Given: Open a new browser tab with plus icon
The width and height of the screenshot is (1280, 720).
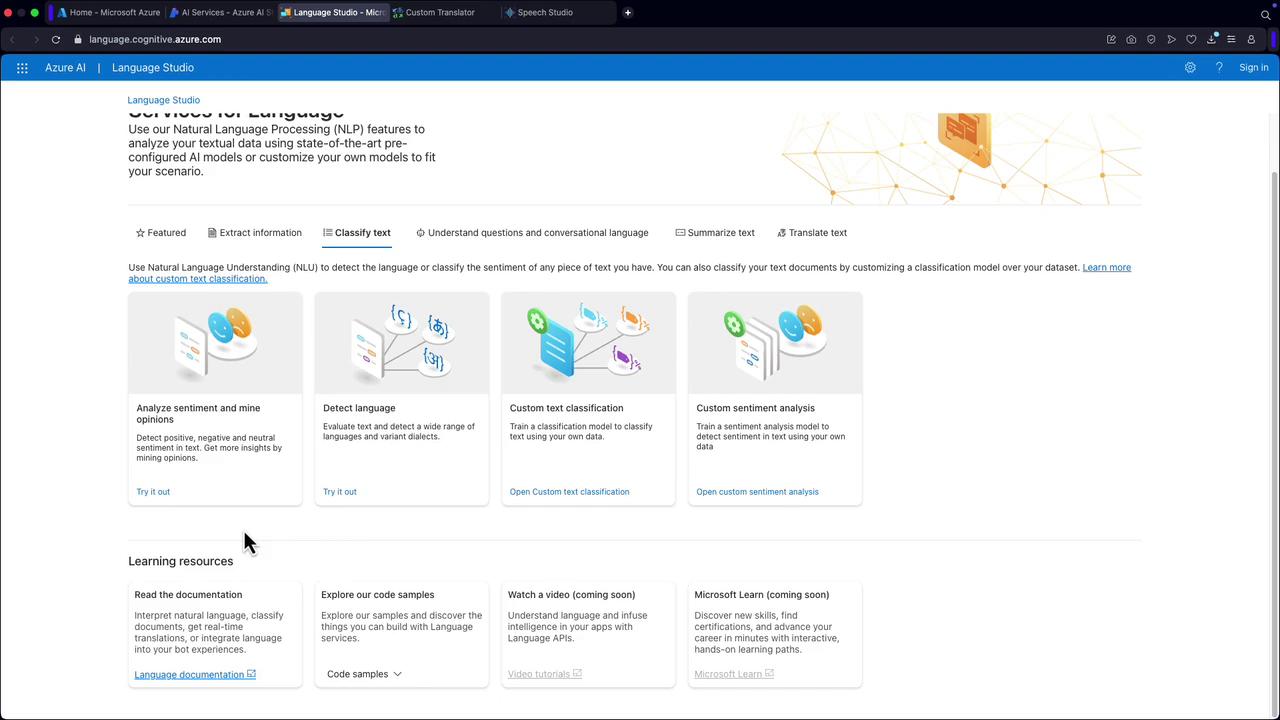Looking at the screenshot, I should click(x=628, y=13).
